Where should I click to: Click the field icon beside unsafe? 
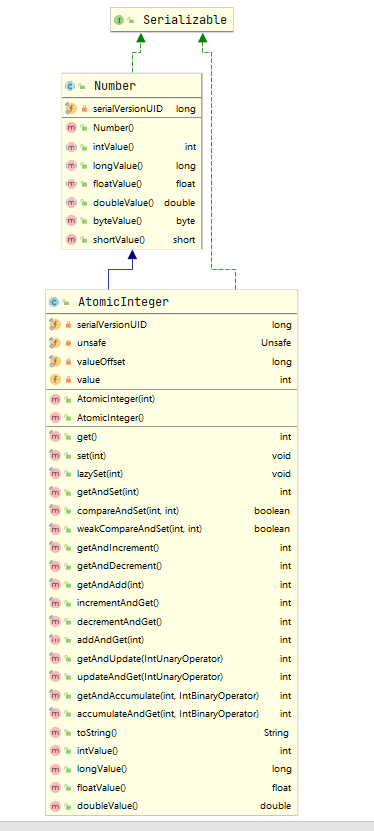[55, 343]
